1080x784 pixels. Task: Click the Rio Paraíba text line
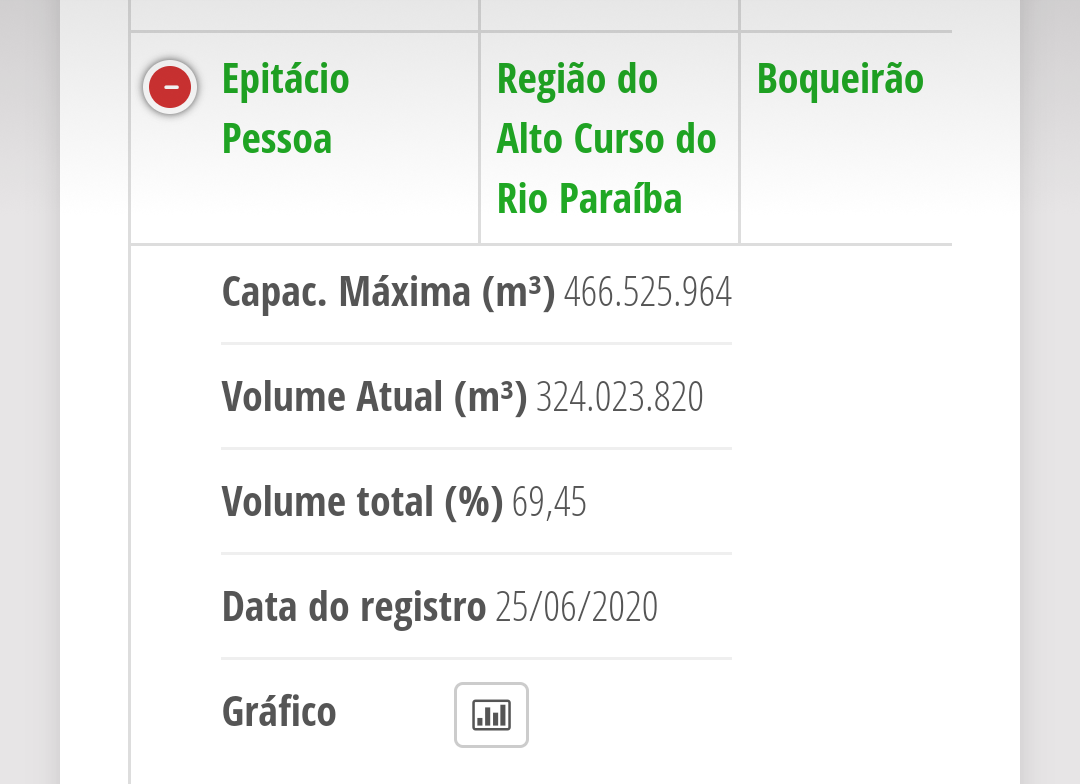(590, 198)
